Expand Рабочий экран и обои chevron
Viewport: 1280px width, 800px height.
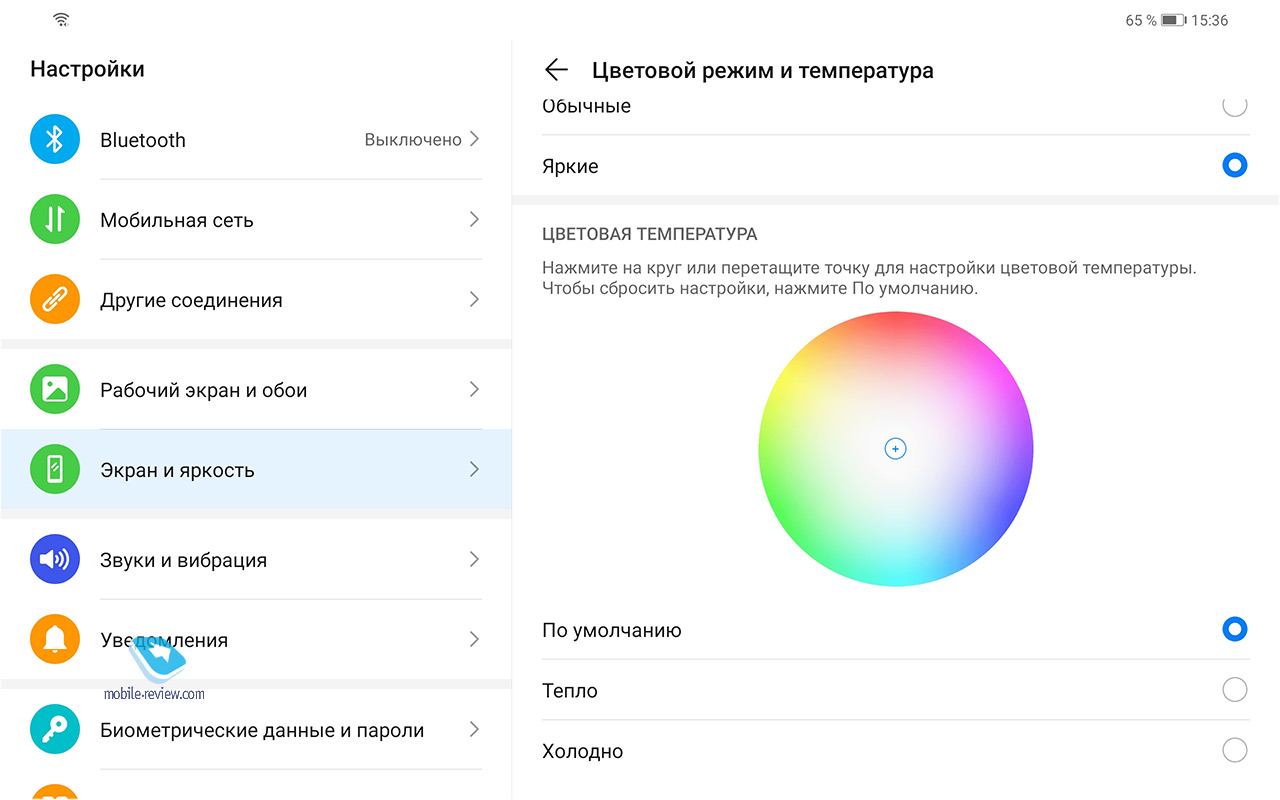pyautogui.click(x=475, y=389)
